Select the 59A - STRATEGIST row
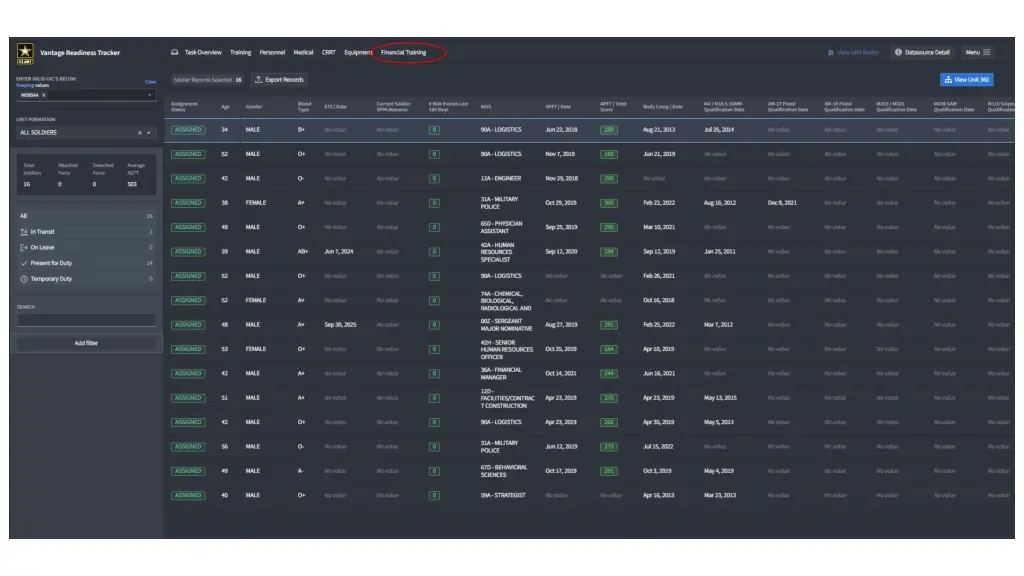 [x=589, y=496]
